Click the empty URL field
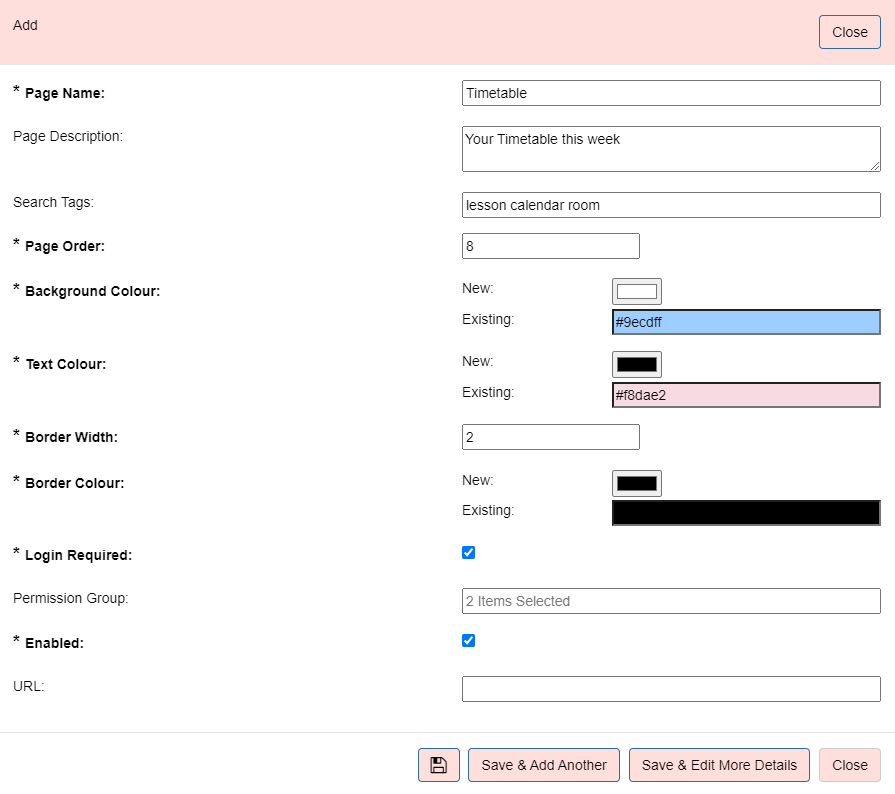This screenshot has width=895, height=794. click(x=671, y=689)
